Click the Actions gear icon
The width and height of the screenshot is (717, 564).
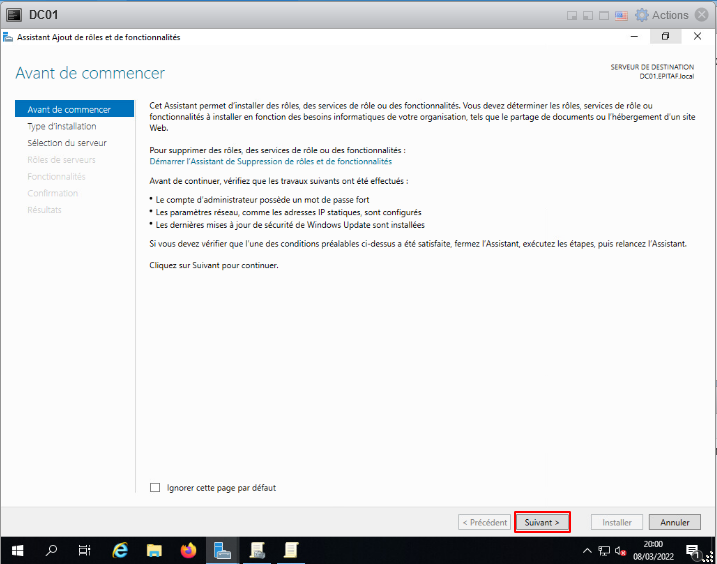pos(641,15)
